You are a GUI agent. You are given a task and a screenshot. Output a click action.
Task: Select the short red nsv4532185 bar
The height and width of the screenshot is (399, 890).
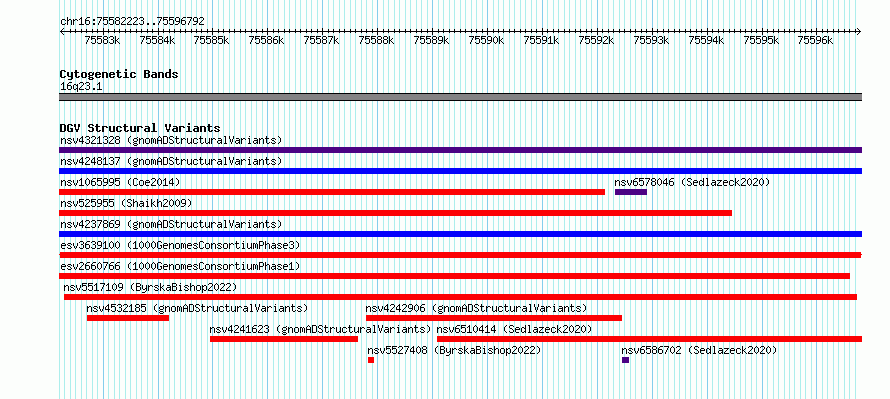(x=128, y=318)
